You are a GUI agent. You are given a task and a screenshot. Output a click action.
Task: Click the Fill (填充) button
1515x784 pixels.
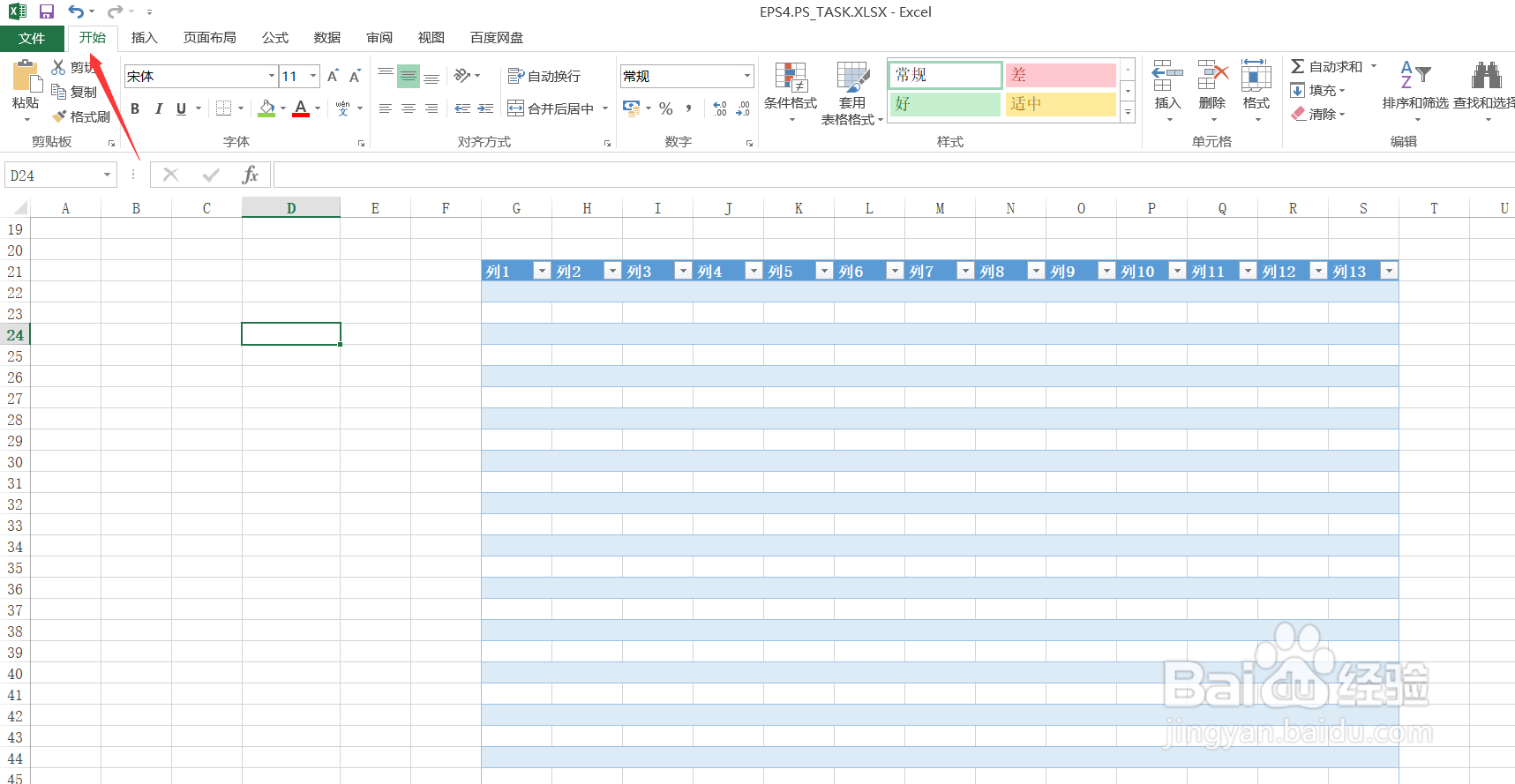1317,90
